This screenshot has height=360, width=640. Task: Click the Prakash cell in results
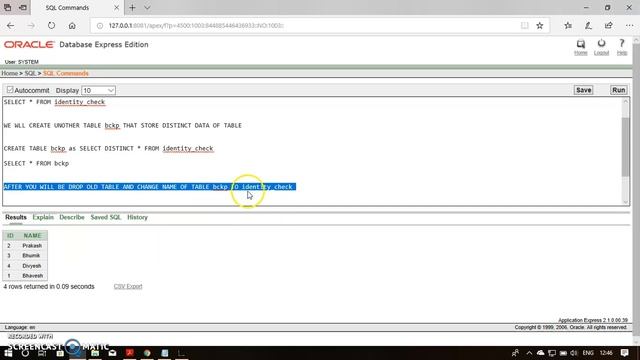pyautogui.click(x=32, y=246)
